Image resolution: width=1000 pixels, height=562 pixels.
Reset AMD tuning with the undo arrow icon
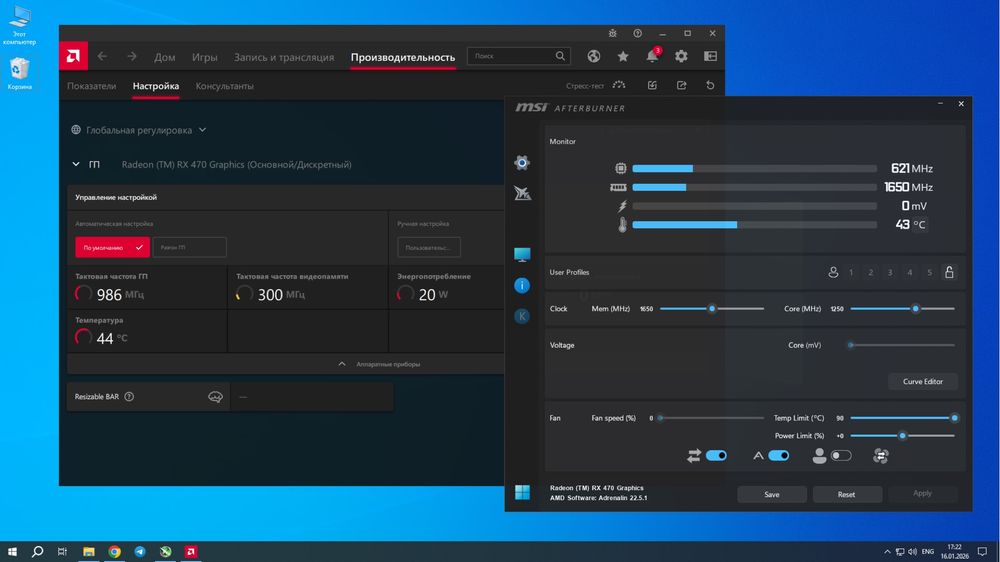[x=710, y=85]
